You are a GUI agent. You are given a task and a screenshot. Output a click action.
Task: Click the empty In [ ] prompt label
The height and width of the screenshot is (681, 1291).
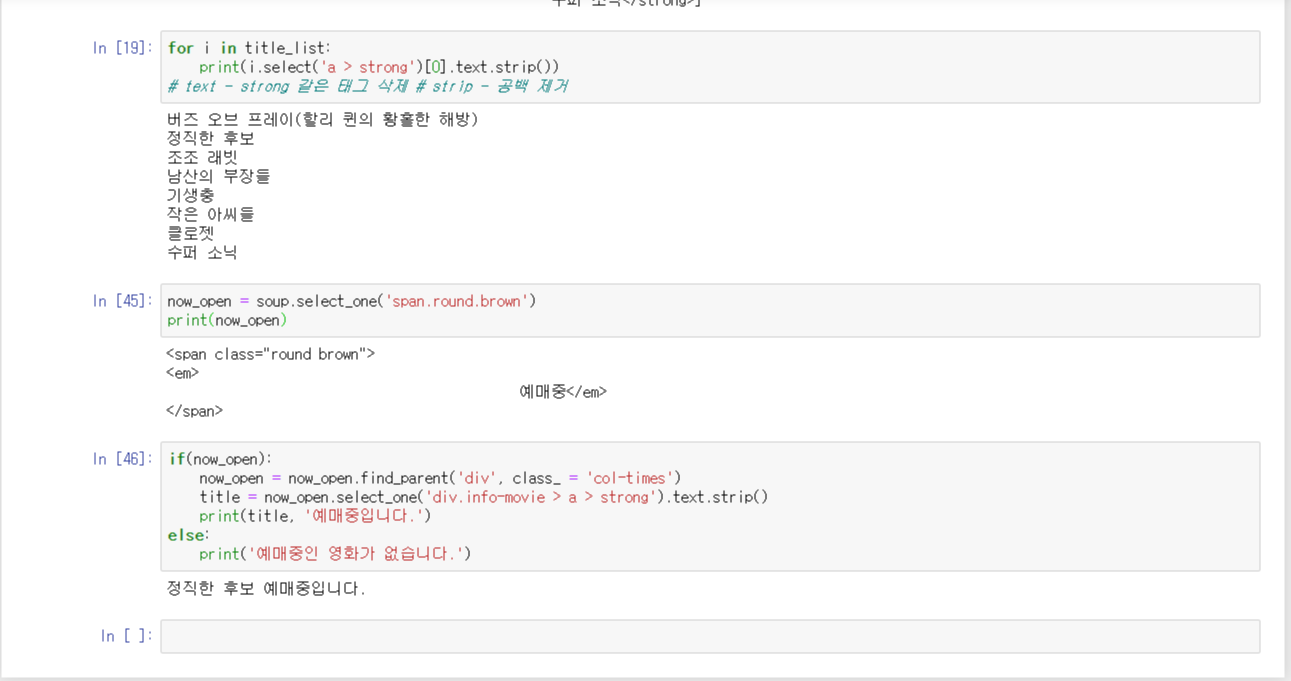click(127, 636)
